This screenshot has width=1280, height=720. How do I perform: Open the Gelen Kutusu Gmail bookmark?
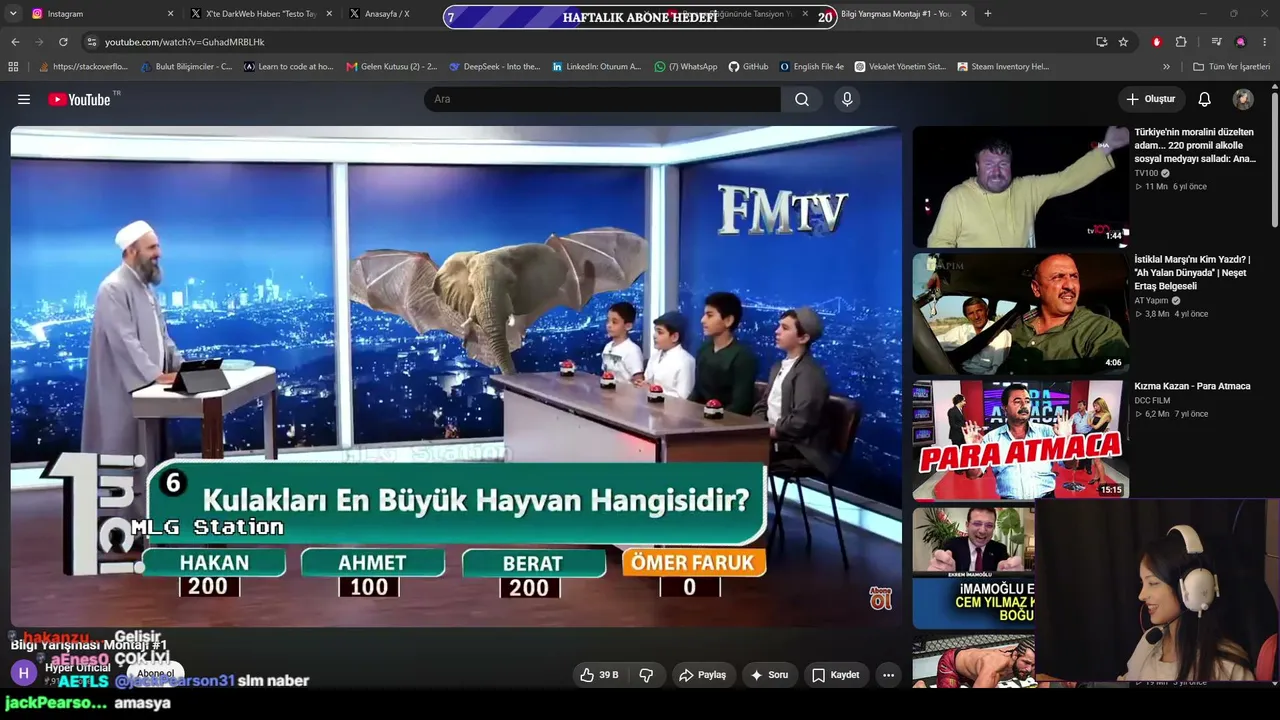[x=392, y=67]
